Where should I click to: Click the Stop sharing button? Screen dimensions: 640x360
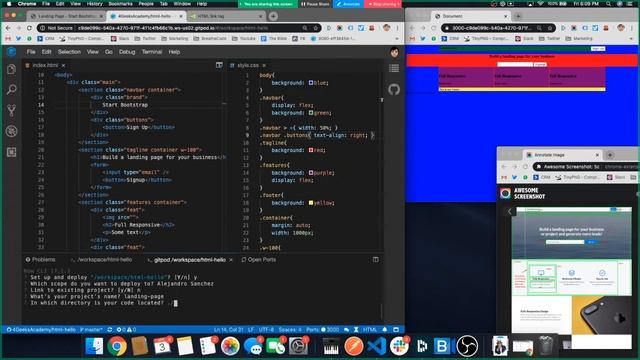coord(383,4)
